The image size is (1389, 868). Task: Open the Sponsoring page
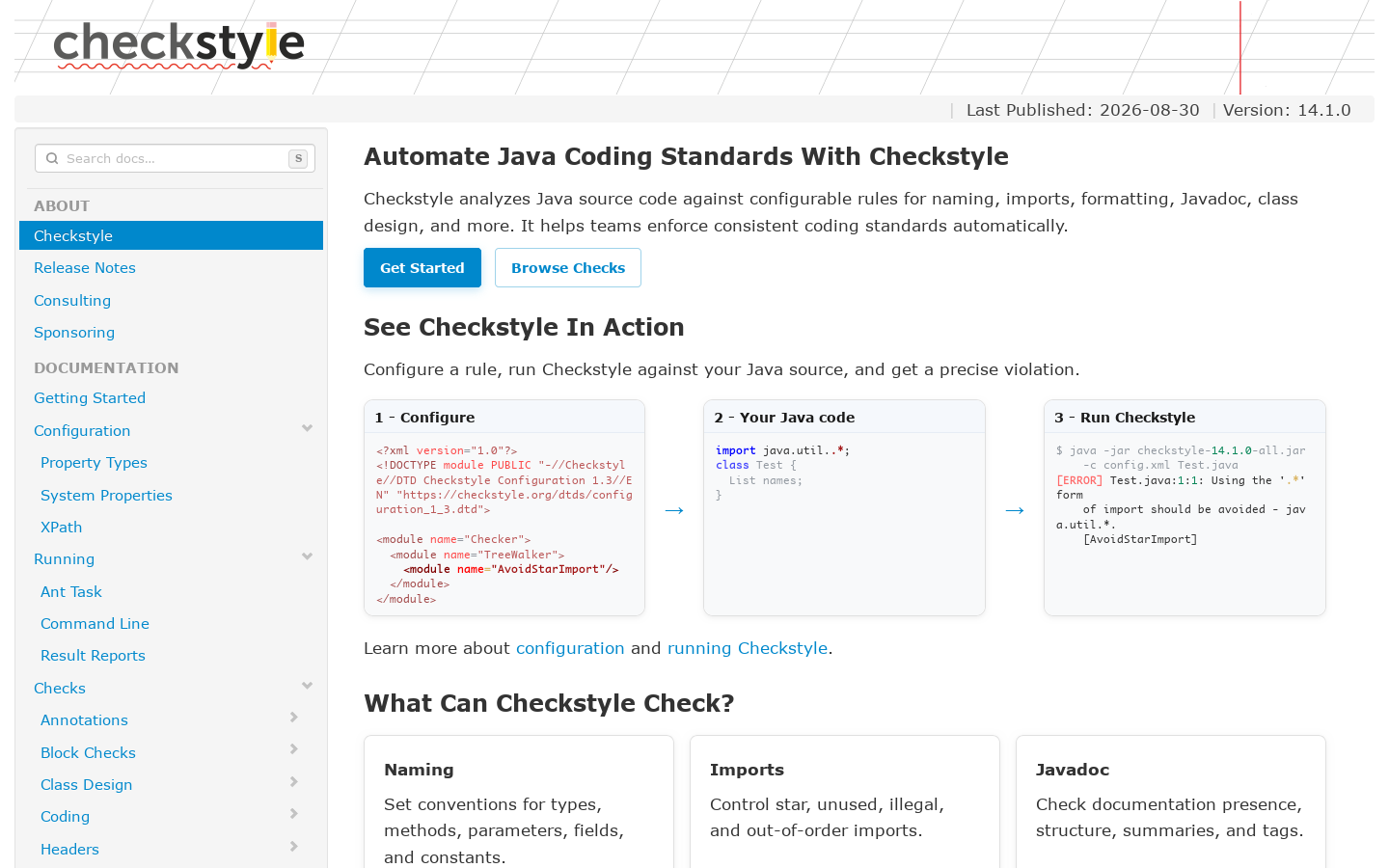[x=74, y=333]
